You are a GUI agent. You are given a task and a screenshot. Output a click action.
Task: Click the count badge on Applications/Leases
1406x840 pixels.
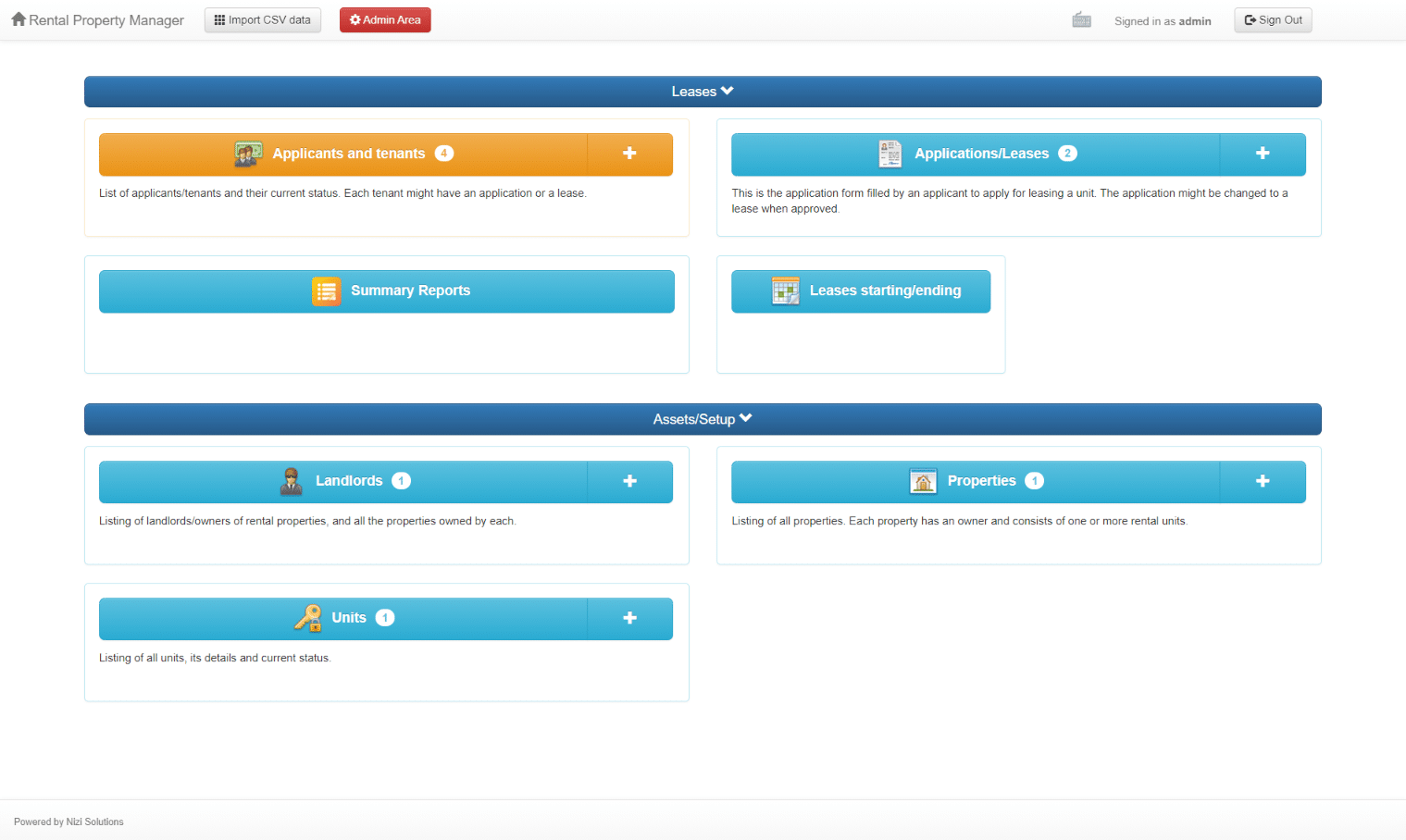[x=1068, y=154]
